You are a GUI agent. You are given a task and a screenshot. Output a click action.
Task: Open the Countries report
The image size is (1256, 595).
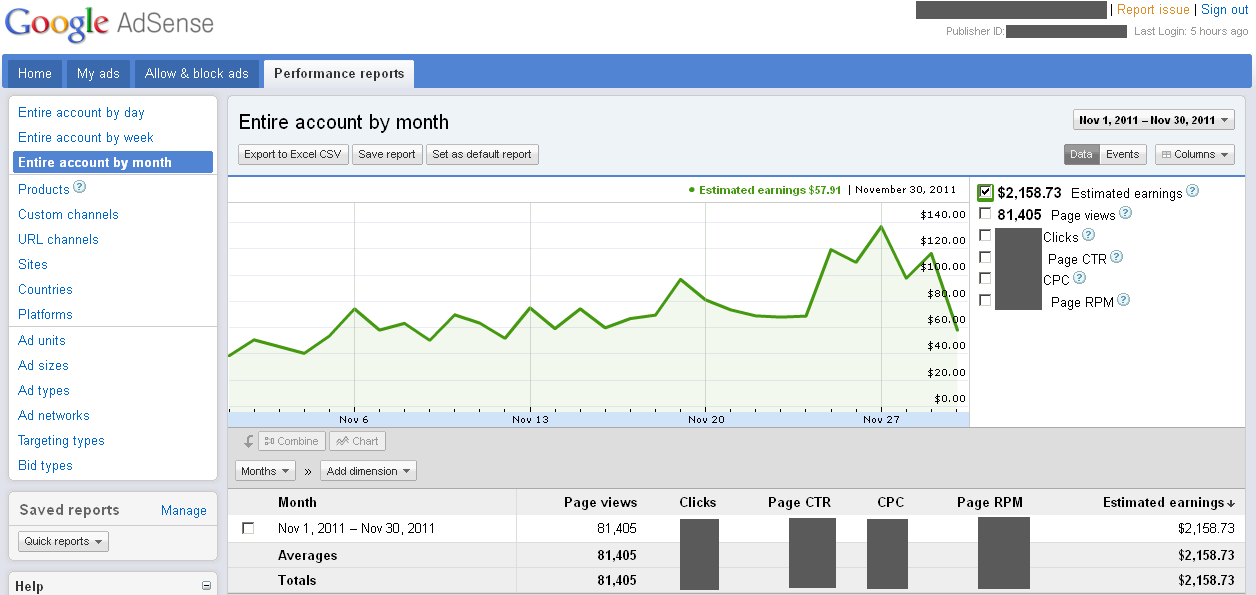pos(45,290)
